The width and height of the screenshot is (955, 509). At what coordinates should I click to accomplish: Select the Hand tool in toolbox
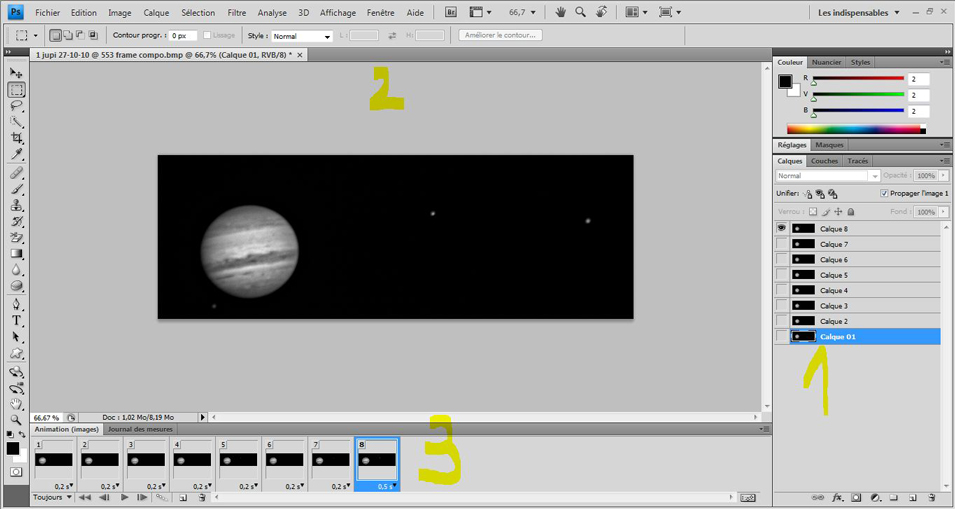coord(16,404)
